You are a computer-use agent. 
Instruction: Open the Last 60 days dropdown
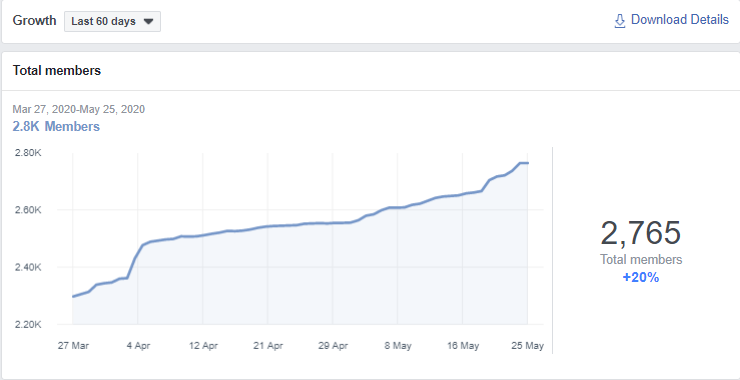coord(112,22)
